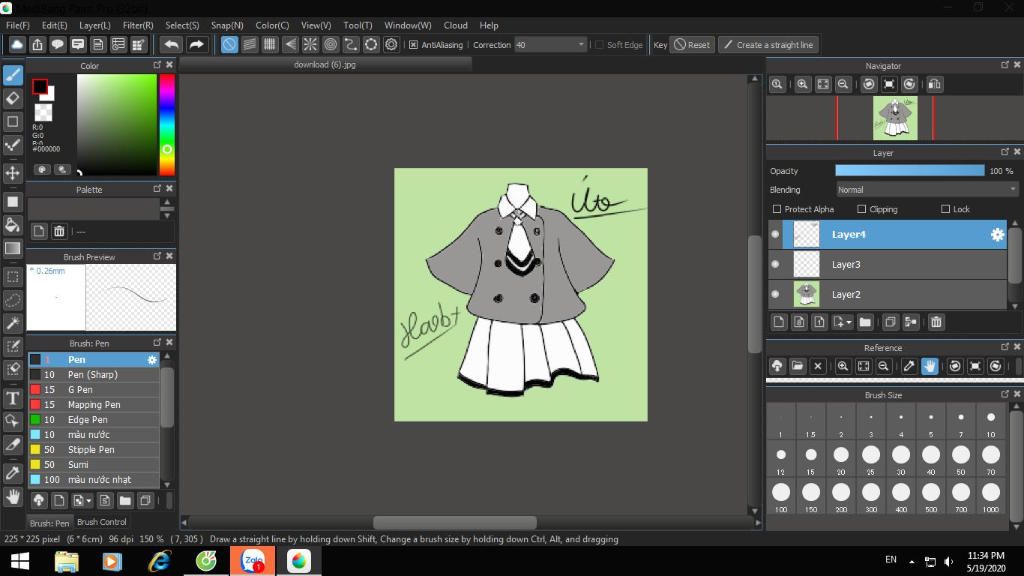The width and height of the screenshot is (1024, 576).
Task: Open Zalo from the taskbar
Action: 253,561
